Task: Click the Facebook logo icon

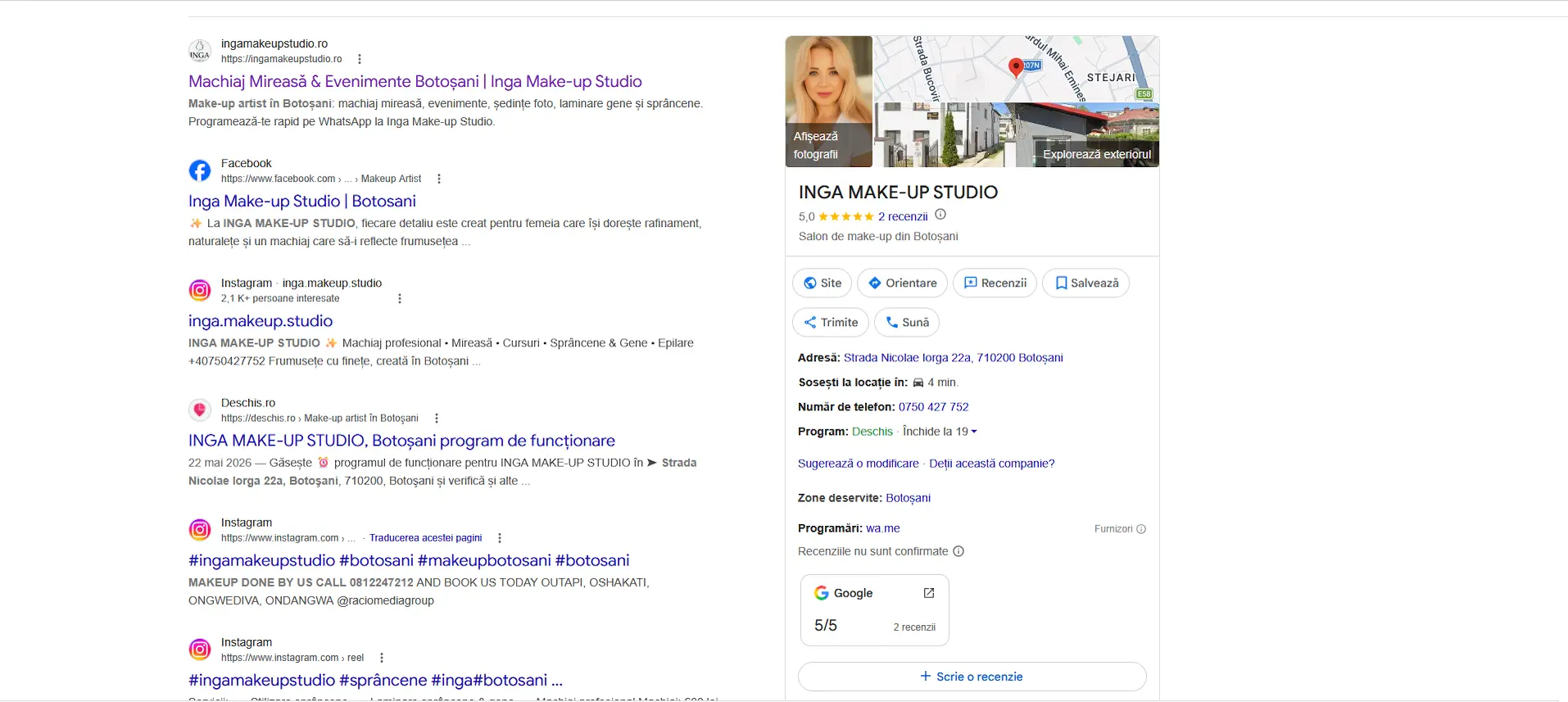Action: [x=200, y=170]
